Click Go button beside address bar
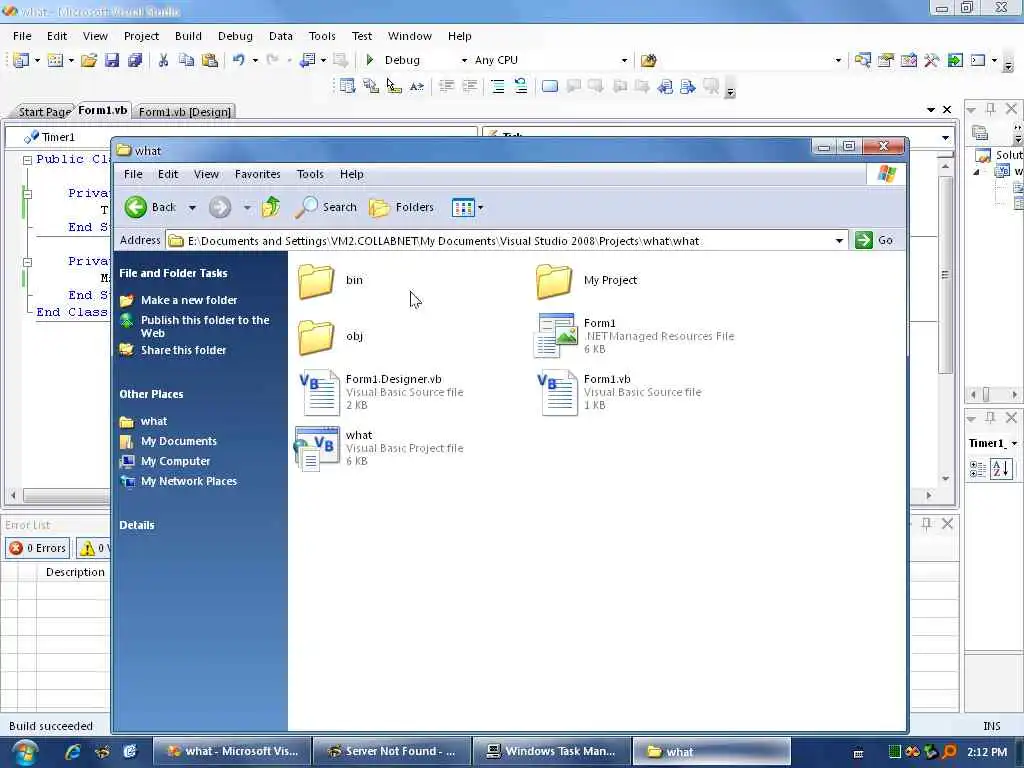1024x768 pixels. [874, 240]
